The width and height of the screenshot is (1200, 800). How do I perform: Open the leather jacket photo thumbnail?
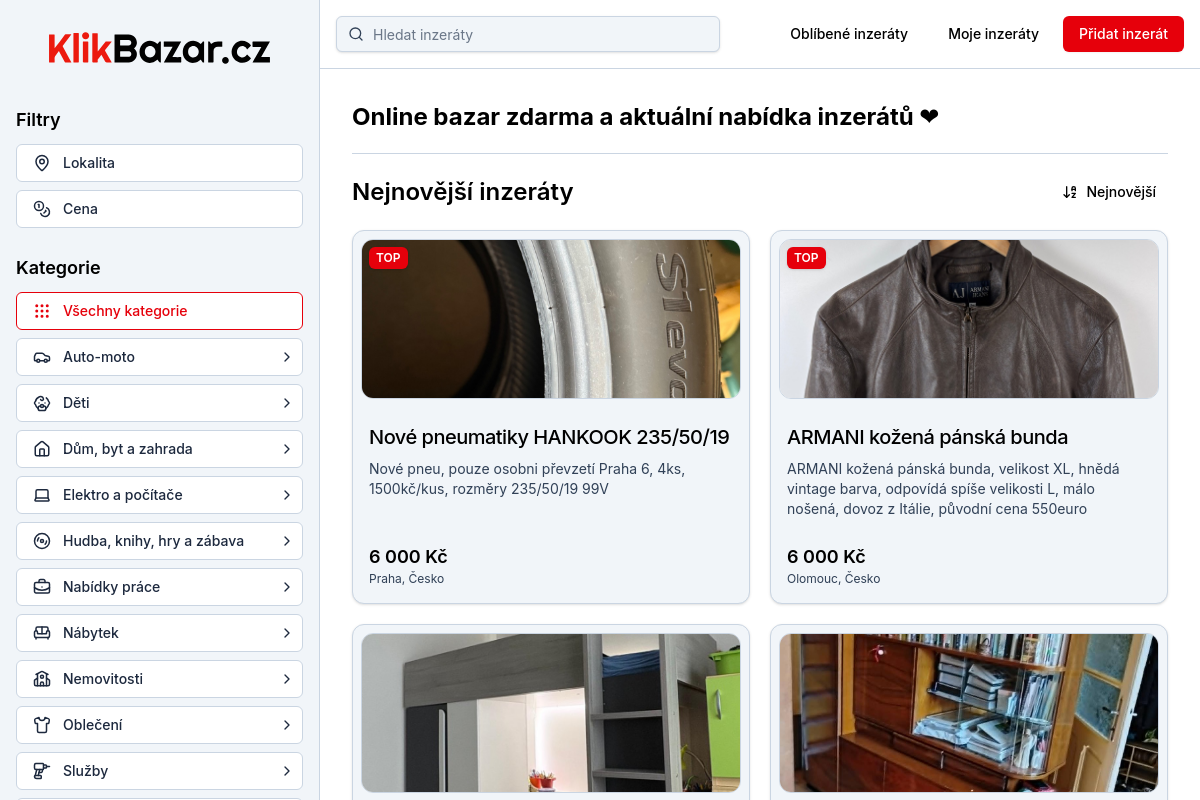click(969, 319)
